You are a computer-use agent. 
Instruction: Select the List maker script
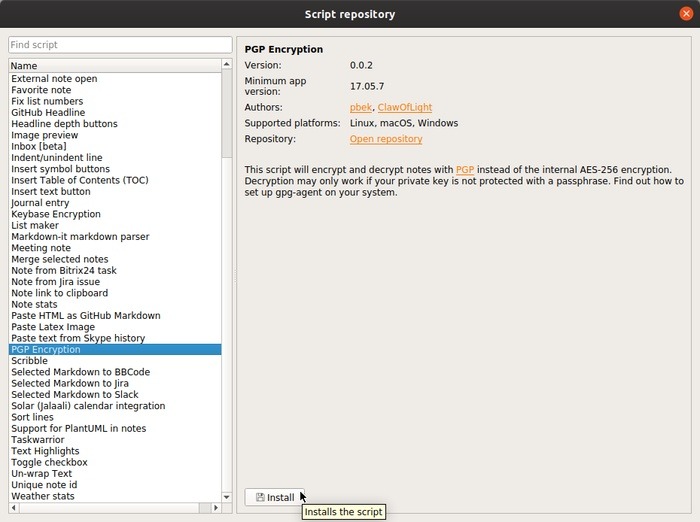point(115,226)
